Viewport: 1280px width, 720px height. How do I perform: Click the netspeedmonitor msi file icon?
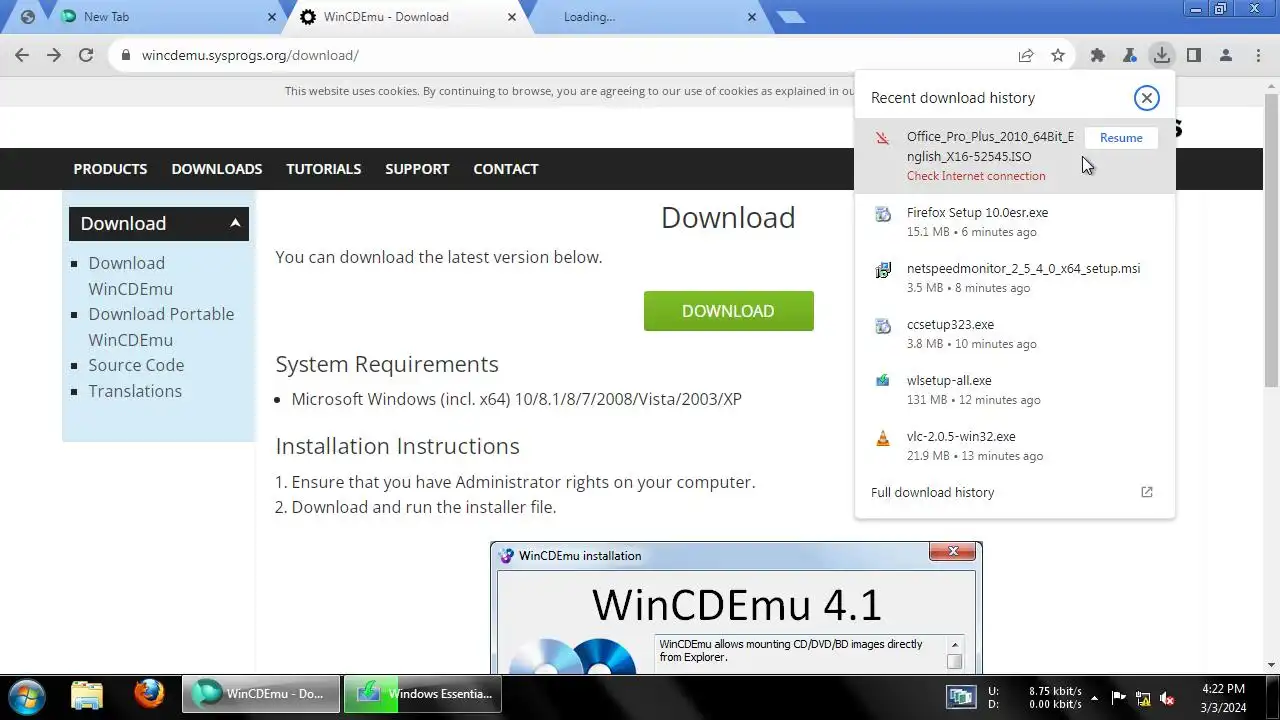[883, 270]
